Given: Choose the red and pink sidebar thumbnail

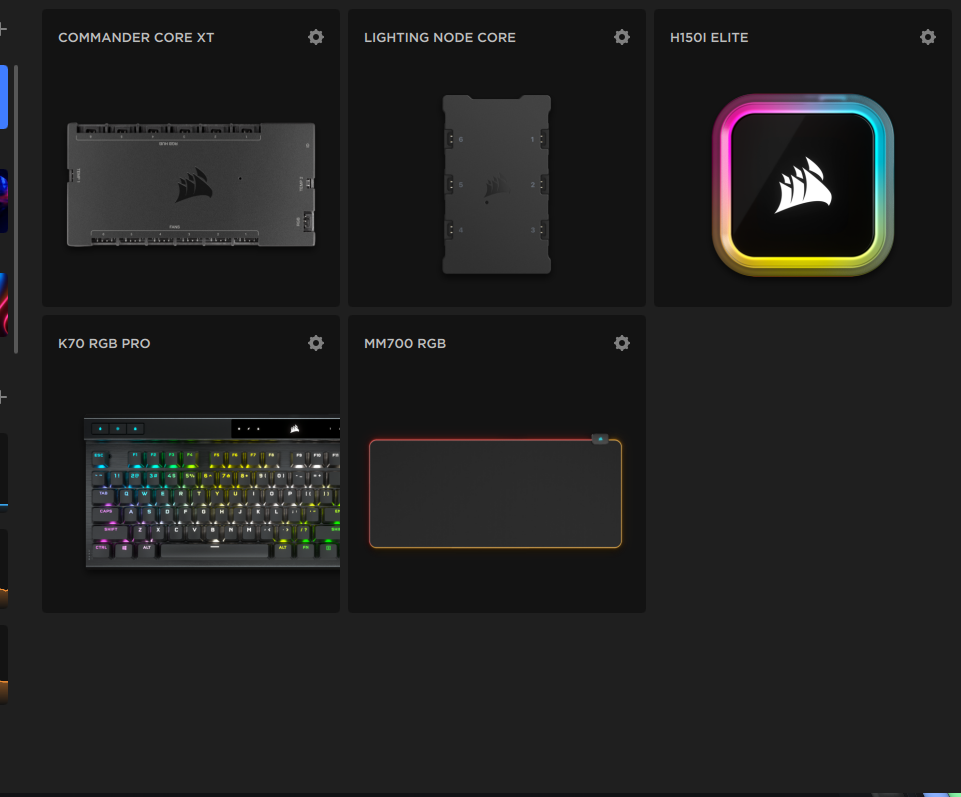Looking at the screenshot, I should click(x=4, y=304).
